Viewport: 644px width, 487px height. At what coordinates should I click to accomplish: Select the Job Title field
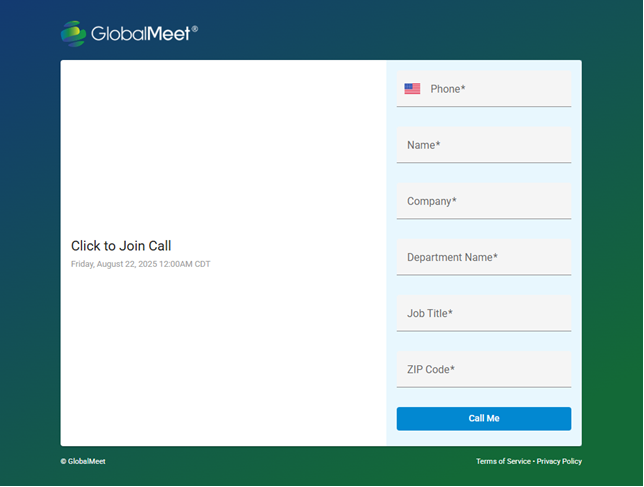(484, 313)
